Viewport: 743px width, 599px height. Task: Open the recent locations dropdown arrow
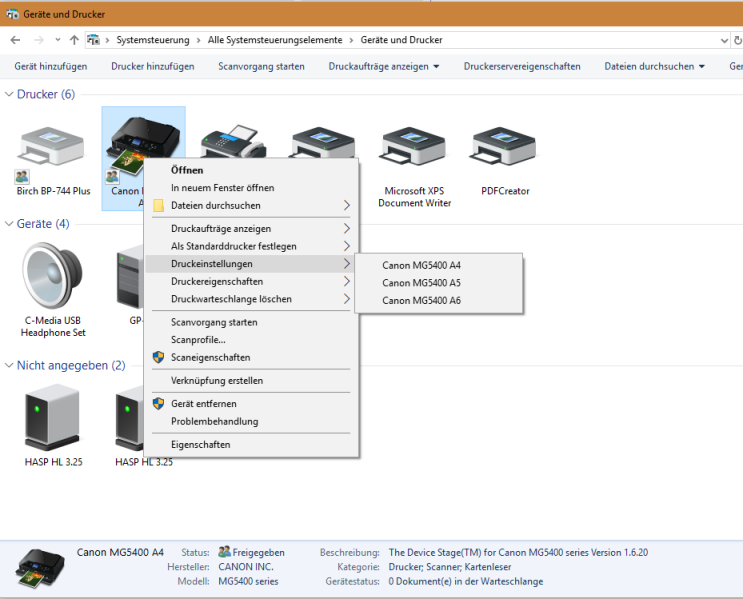click(x=58, y=40)
